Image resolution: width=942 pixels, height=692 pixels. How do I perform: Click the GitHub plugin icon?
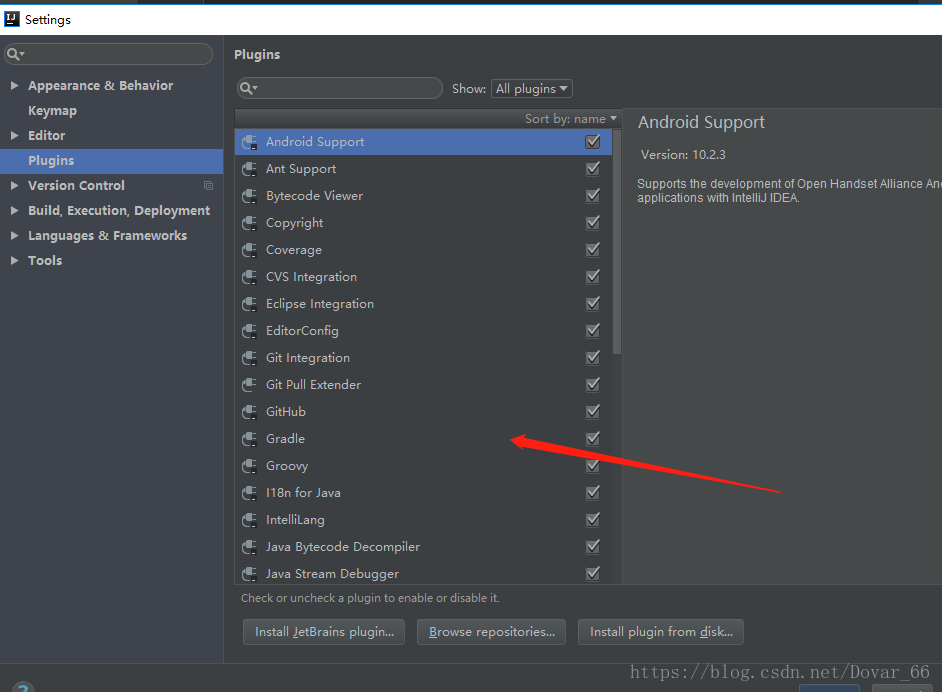click(x=249, y=413)
